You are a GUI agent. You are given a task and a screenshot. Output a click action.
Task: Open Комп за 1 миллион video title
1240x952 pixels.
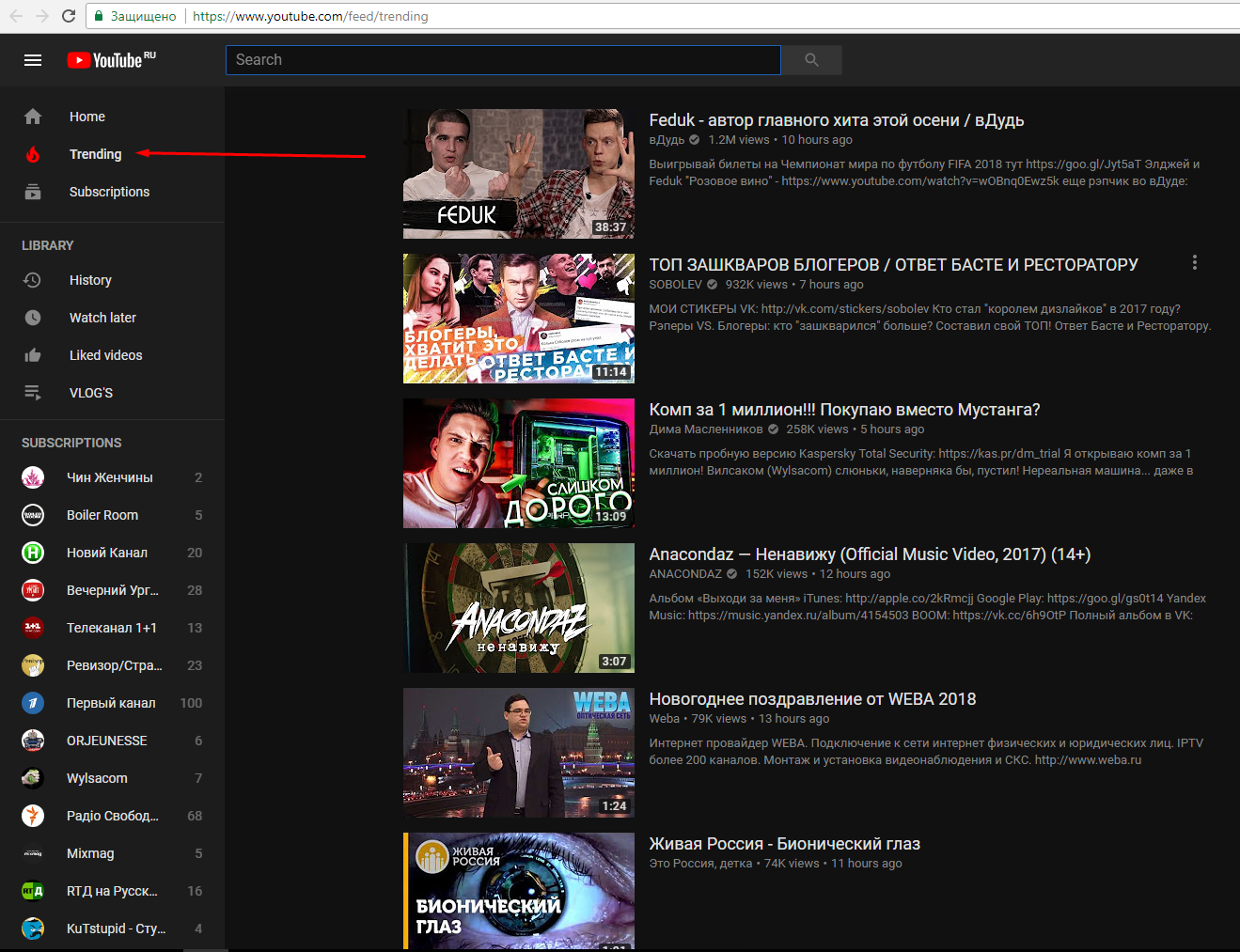pos(844,410)
